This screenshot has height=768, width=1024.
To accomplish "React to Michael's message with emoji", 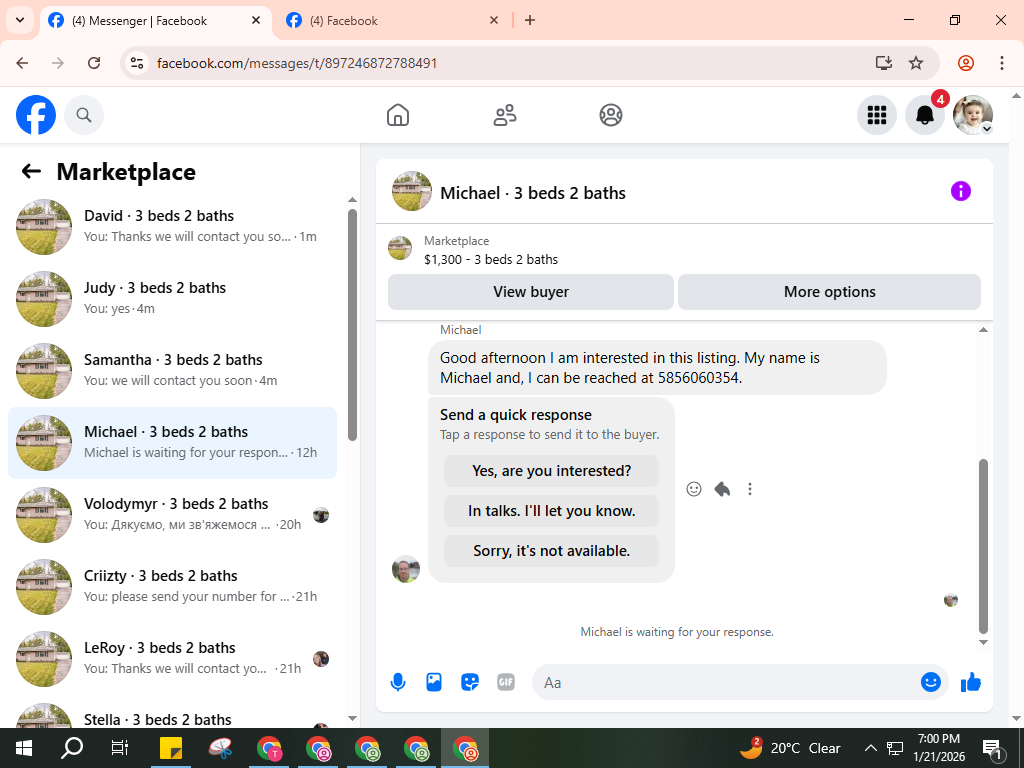I will point(694,489).
